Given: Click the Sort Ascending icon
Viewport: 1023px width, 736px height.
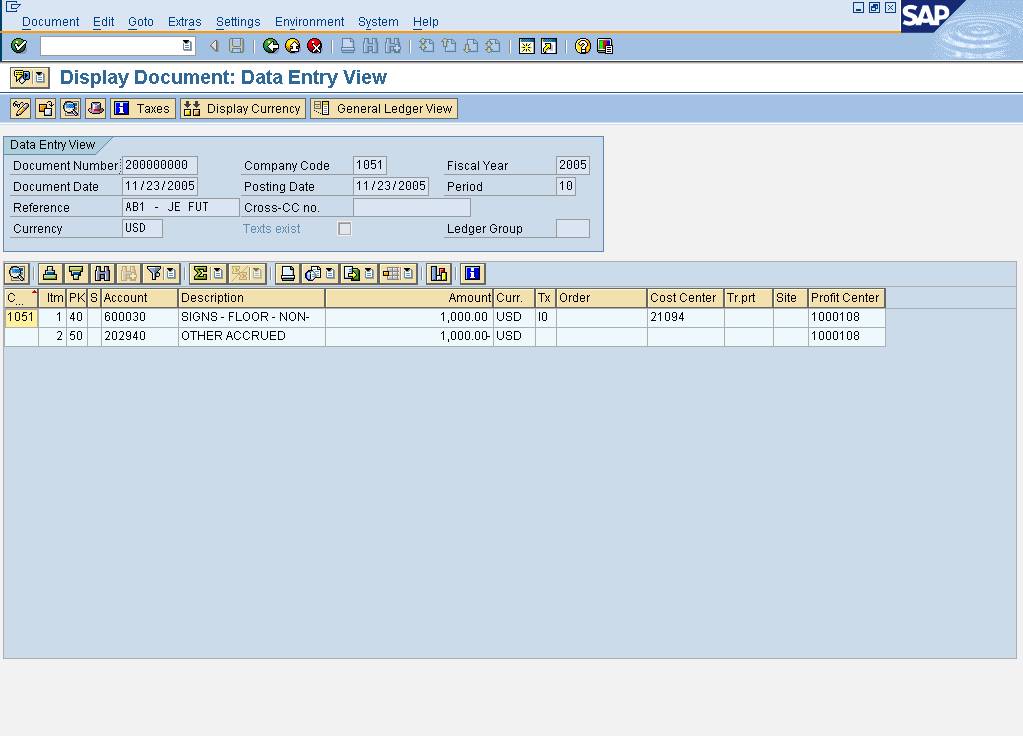Looking at the screenshot, I should [x=50, y=273].
